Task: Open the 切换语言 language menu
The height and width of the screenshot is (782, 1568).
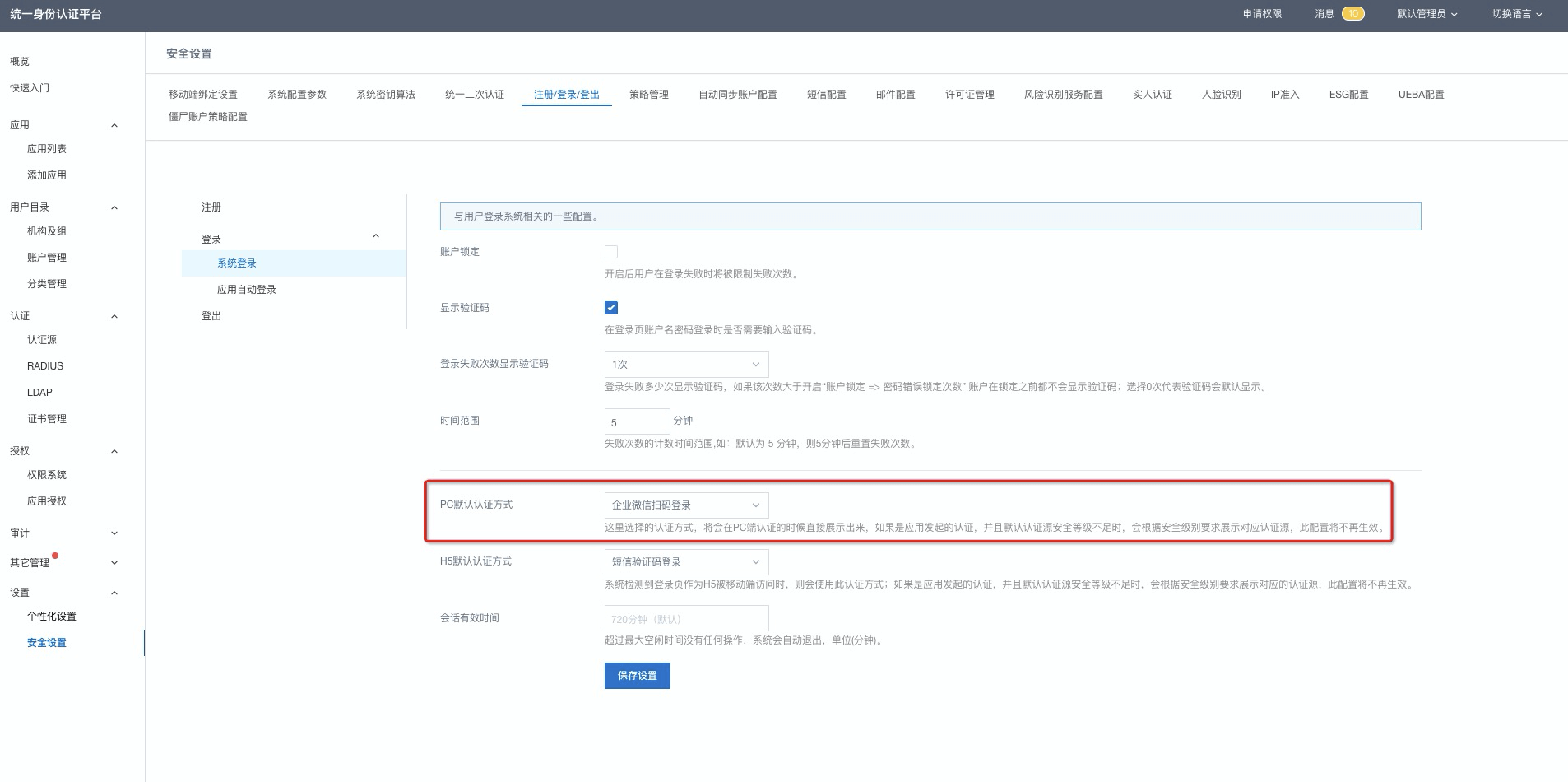Action: pyautogui.click(x=1517, y=14)
